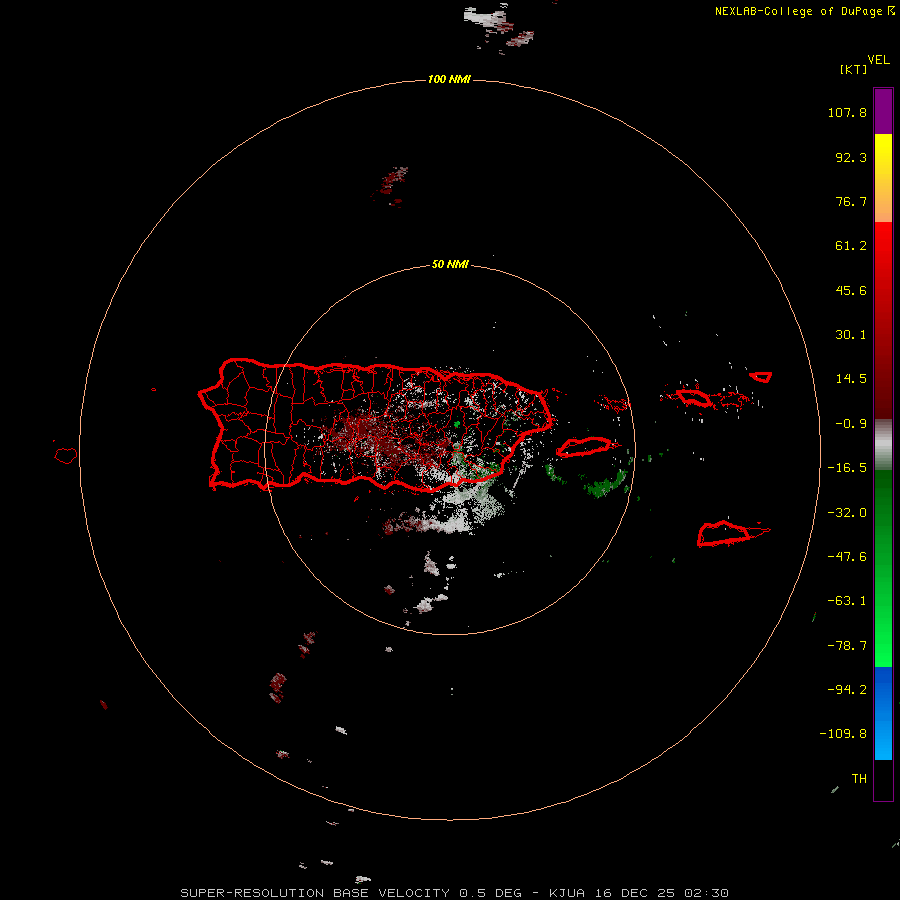
Task: Click the -32.0 scale value
Action: pos(847,513)
